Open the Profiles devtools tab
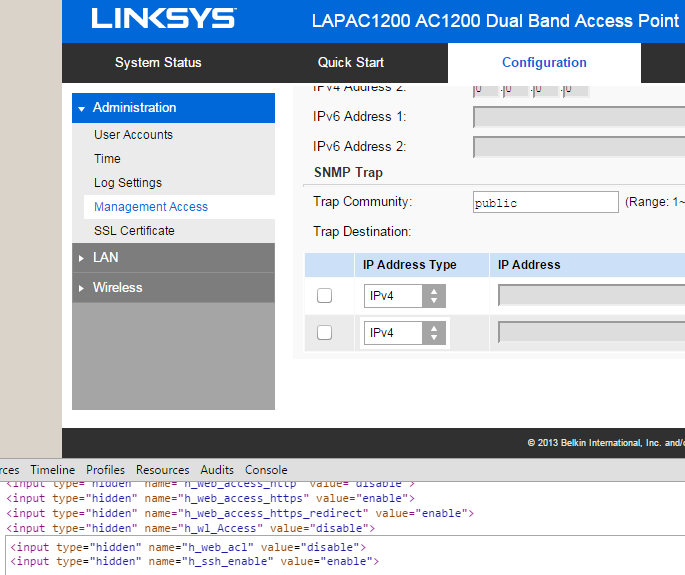This screenshot has height=575, width=685. pyautogui.click(x=105, y=470)
